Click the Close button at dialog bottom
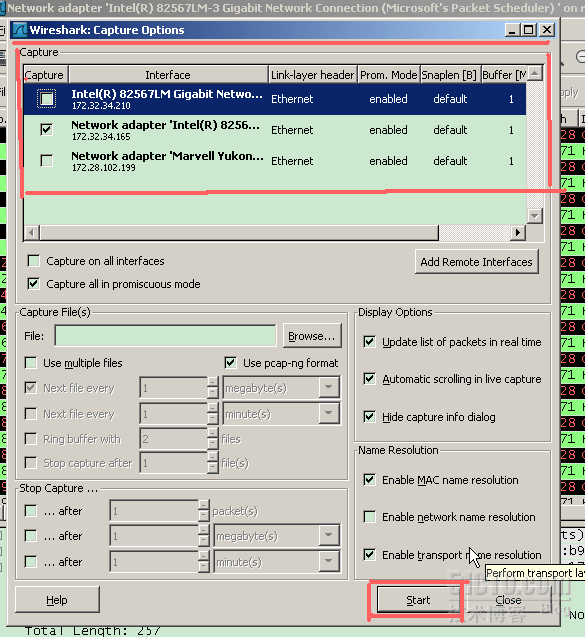Screen dimensions: 585x637 coord(508,600)
